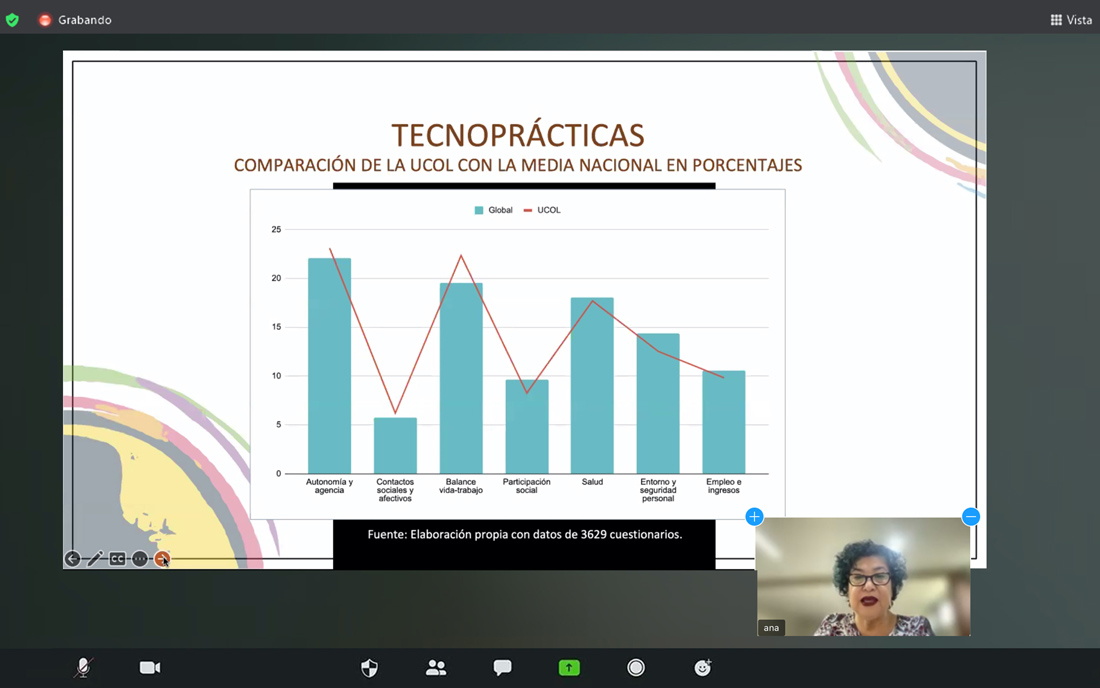Screen dimensions: 1100x688
Task: Enlarge speaker thumbnail with blue plus
Action: pyautogui.click(x=754, y=517)
